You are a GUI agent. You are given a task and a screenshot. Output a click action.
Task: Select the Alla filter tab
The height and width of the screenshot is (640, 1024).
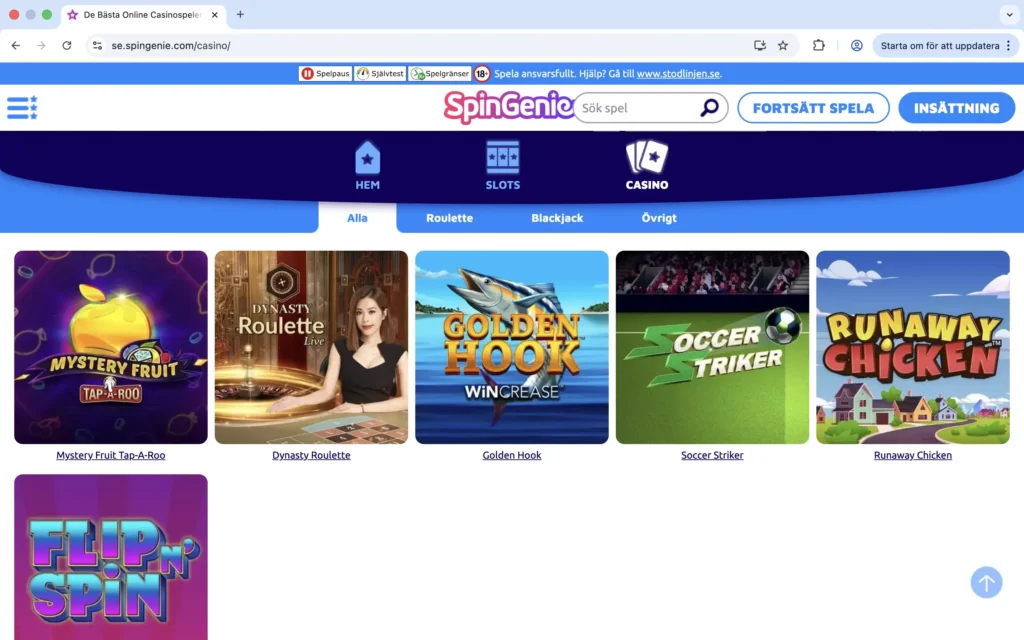click(x=356, y=217)
